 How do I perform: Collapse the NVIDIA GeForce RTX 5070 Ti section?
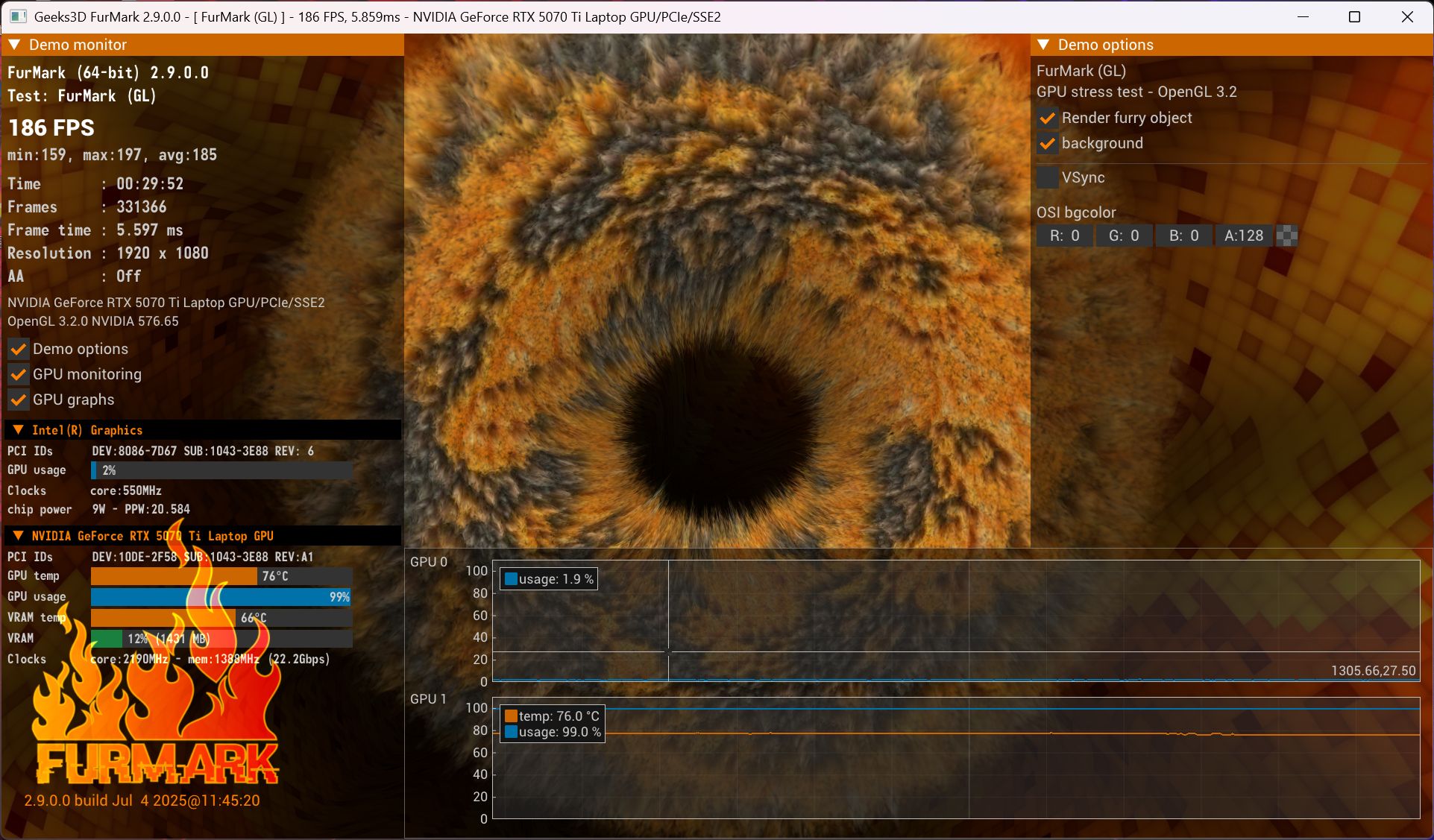point(18,536)
